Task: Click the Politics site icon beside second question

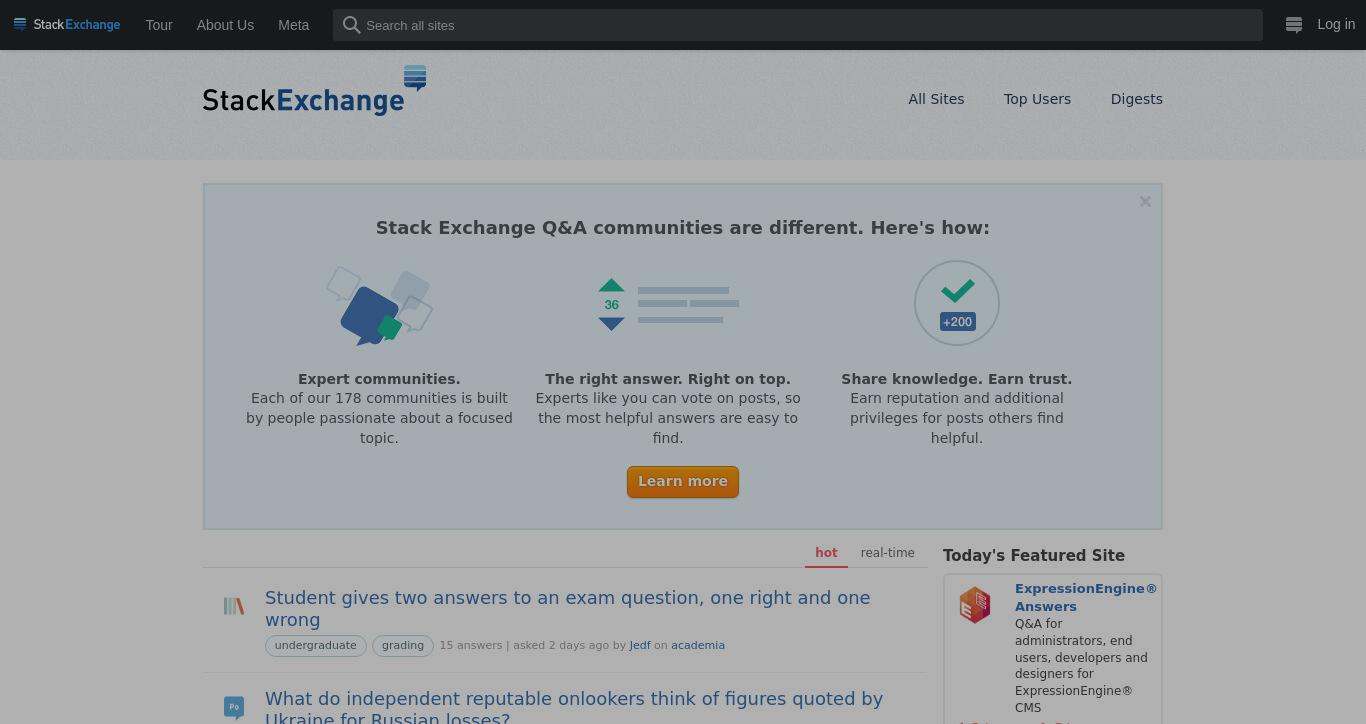Action: click(234, 707)
